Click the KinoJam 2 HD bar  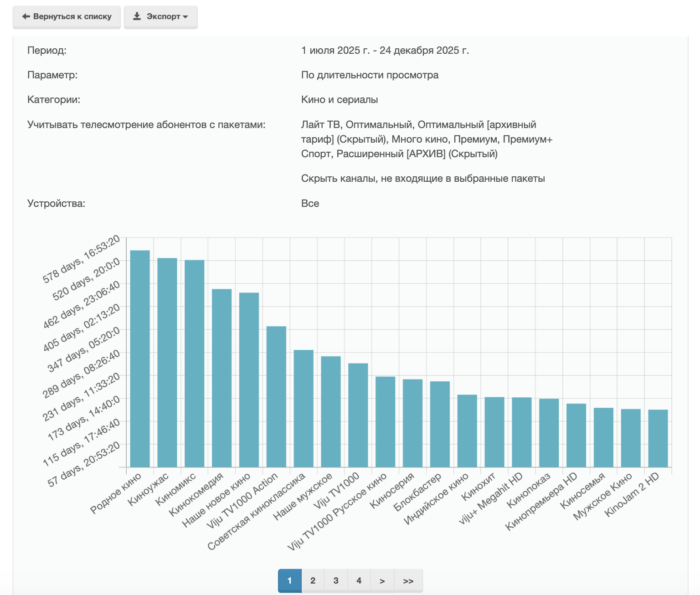coord(657,437)
